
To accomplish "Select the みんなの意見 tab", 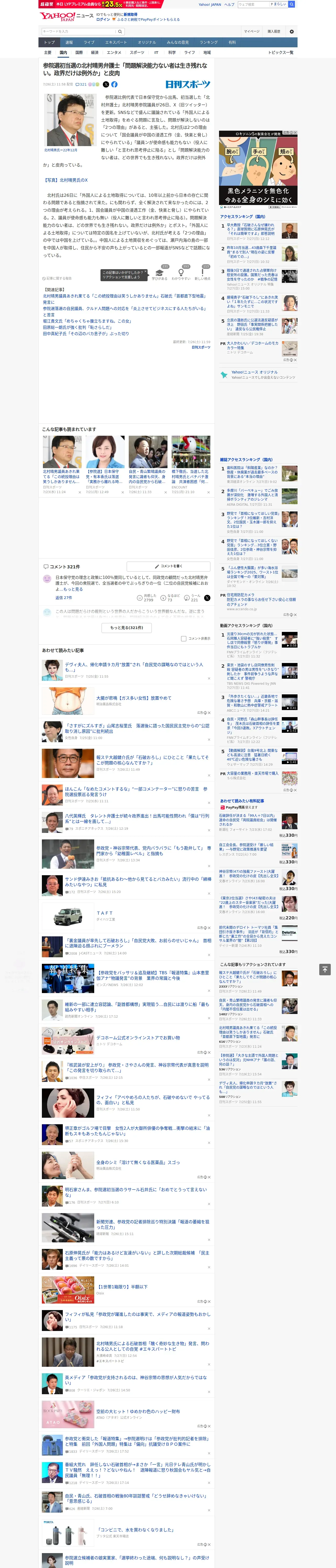I will coord(177,42).
